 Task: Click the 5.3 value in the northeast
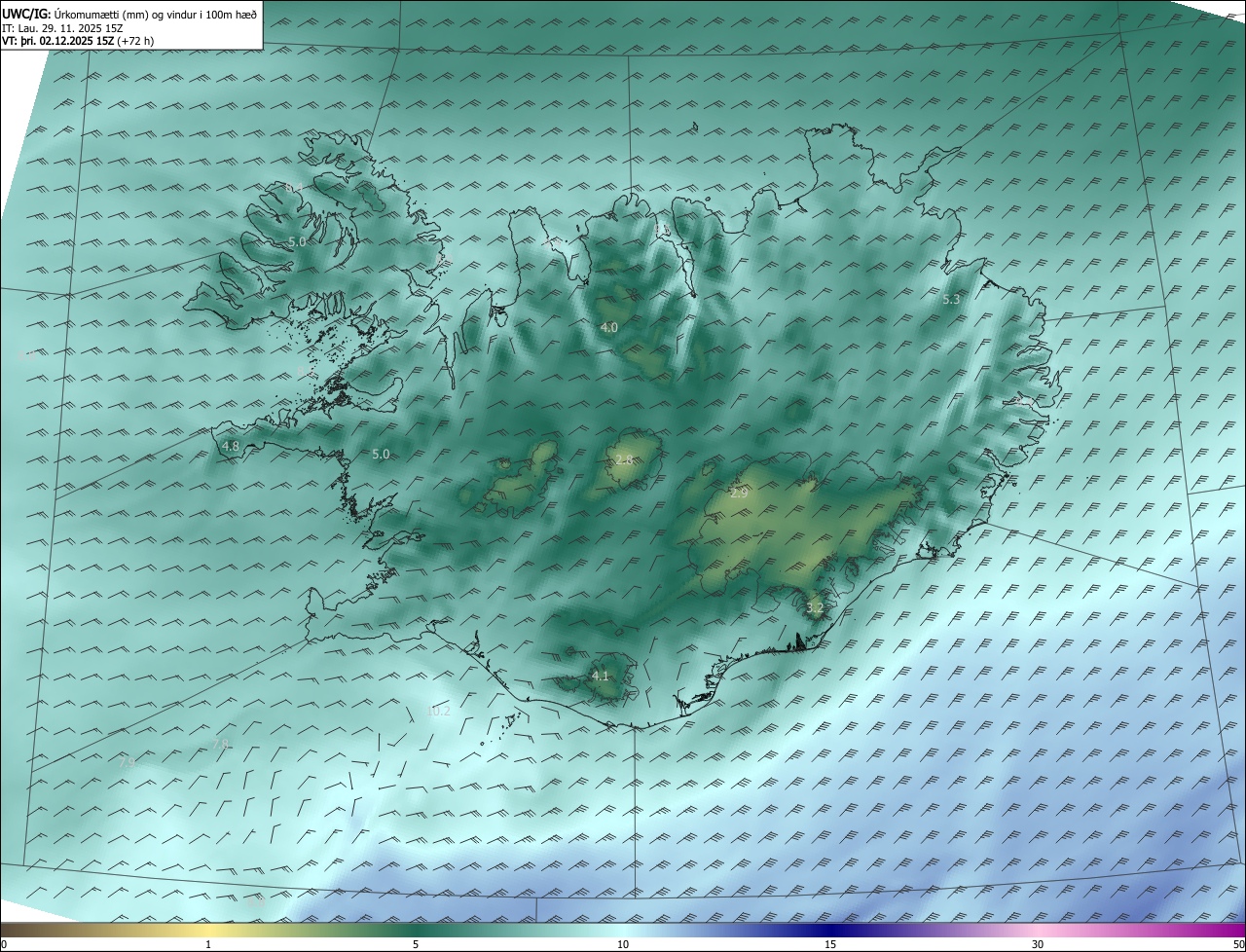[952, 300]
